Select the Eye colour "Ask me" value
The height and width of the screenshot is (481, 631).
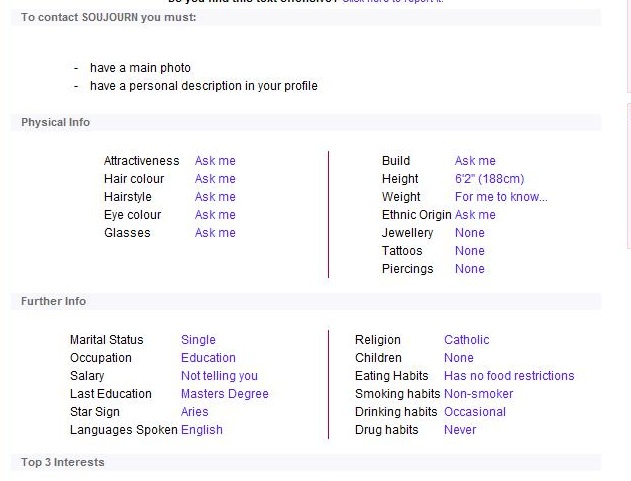pos(215,215)
